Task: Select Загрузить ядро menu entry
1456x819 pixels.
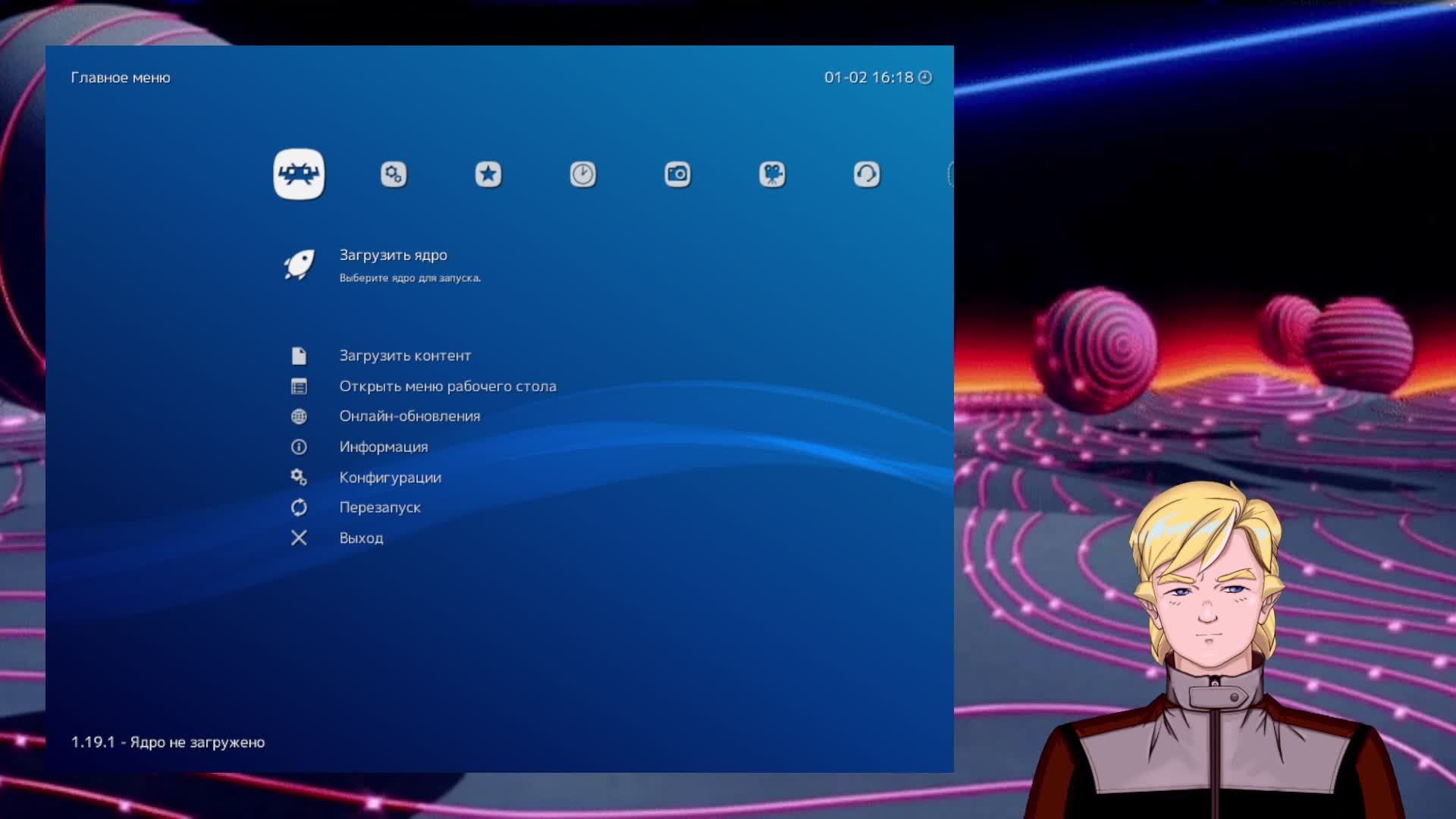Action: coord(393,256)
